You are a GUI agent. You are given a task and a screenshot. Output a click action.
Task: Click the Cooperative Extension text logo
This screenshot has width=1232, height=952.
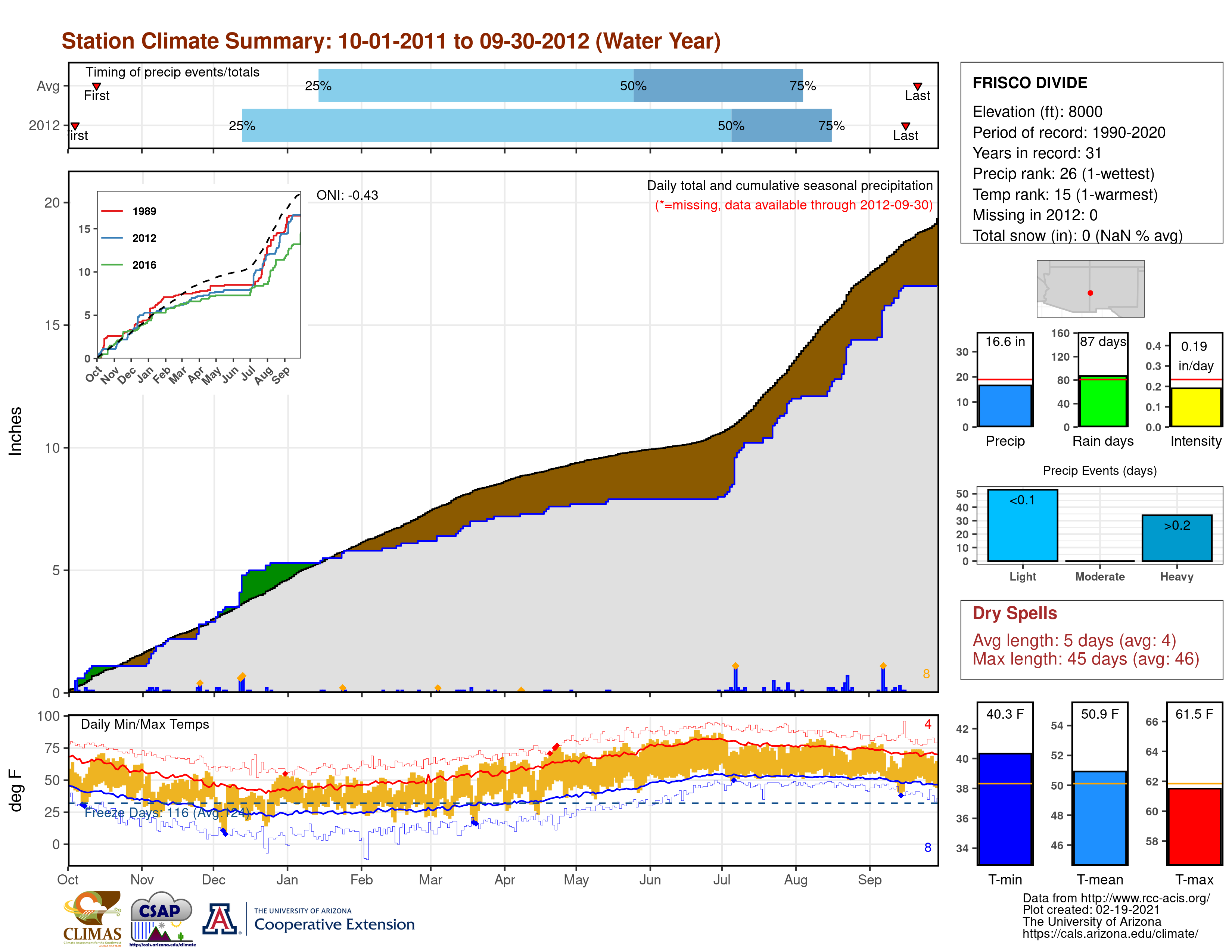(x=334, y=920)
